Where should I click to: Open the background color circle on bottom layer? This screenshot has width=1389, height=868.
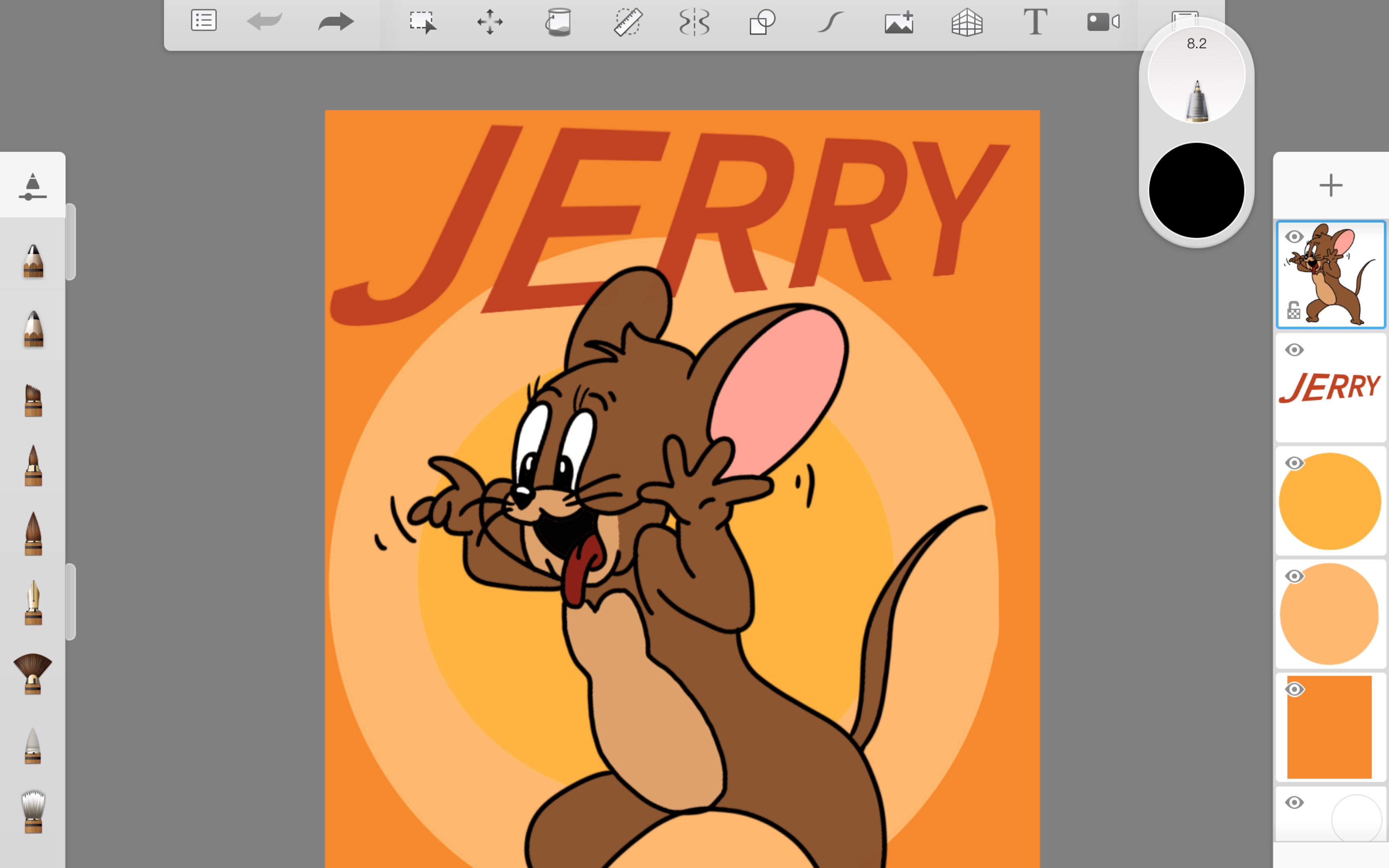point(1356,819)
